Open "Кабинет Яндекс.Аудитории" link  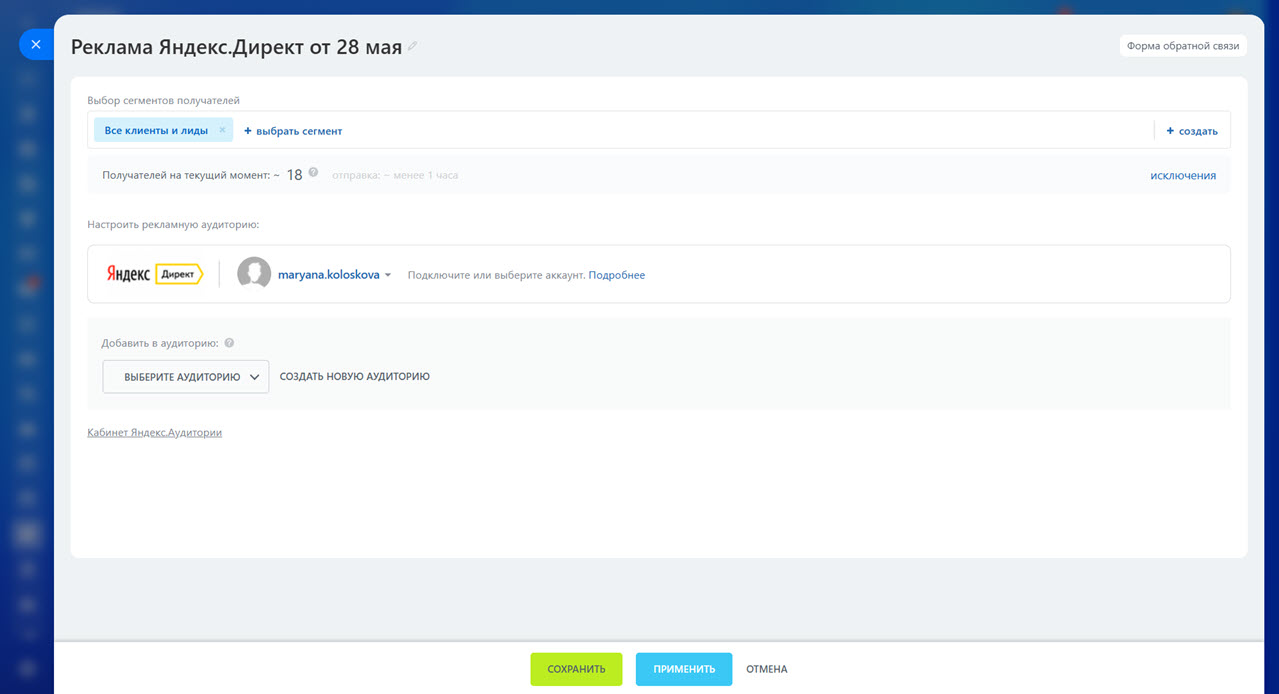pyautogui.click(x=155, y=433)
